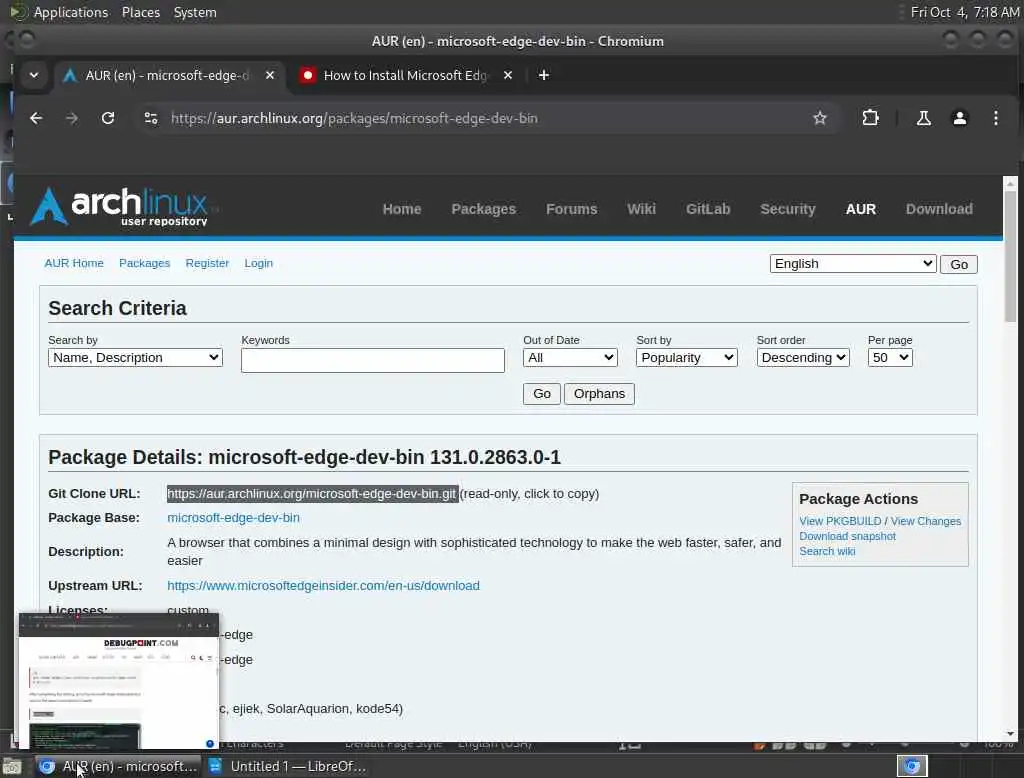This screenshot has height=778, width=1024.
Task: Open the microsoft-edge-dev-bin package base link
Action: (x=233, y=518)
